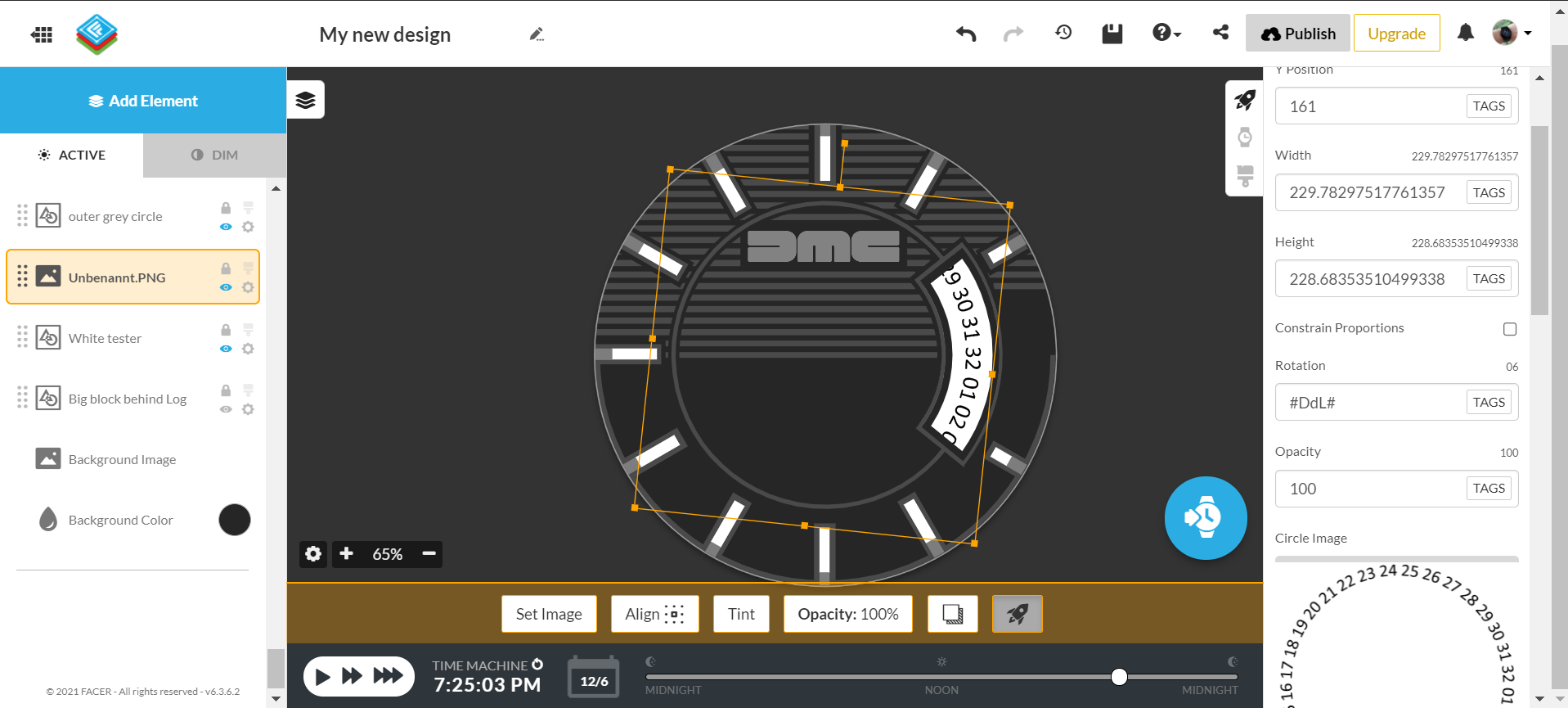This screenshot has width=1568, height=708.
Task: Open user profile avatar menu
Action: 1512,33
